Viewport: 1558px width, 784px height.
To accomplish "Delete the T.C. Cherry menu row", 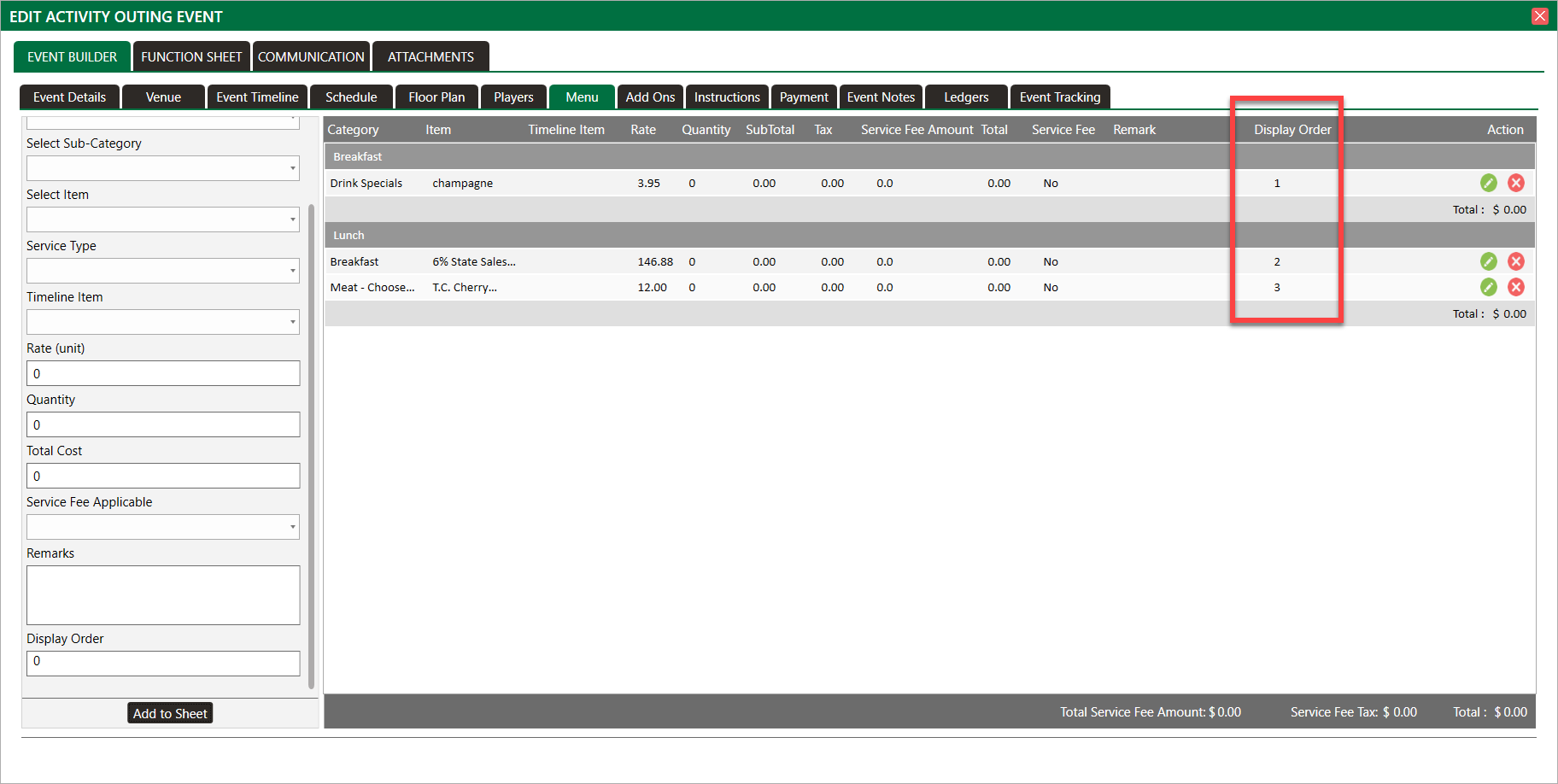I will click(1516, 287).
